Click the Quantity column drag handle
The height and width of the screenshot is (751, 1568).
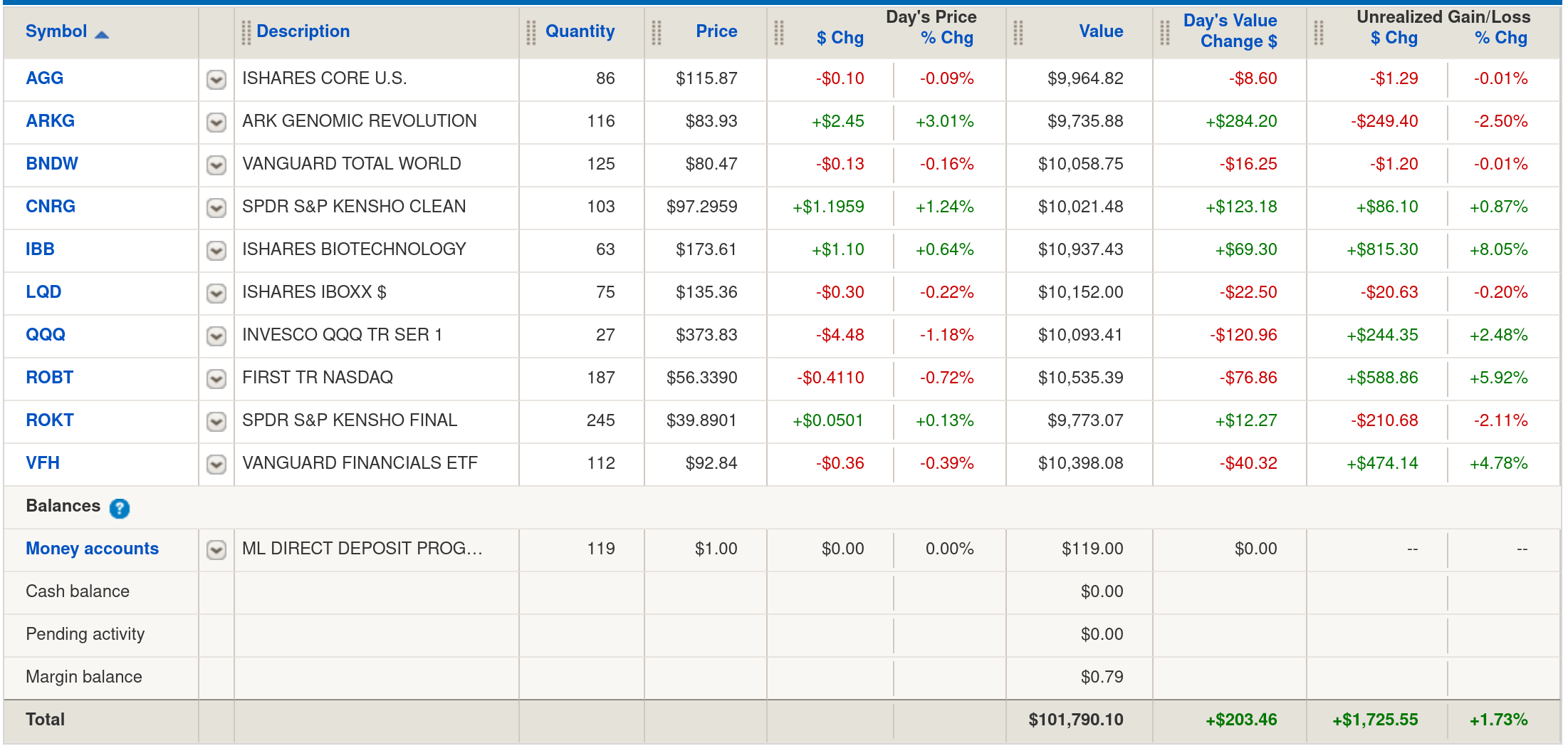[531, 32]
